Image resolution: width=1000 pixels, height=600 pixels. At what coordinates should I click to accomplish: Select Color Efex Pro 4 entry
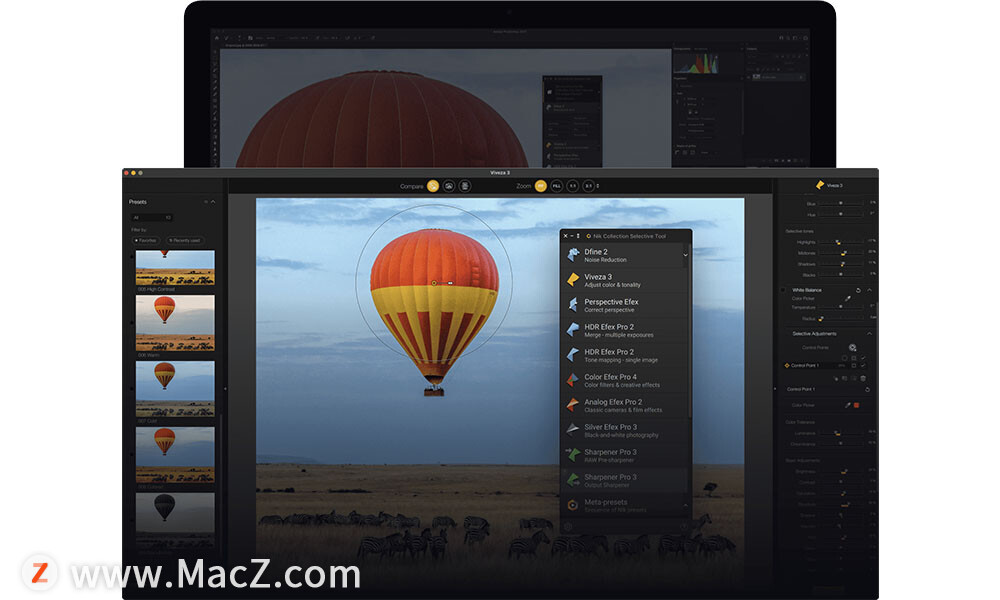625,380
